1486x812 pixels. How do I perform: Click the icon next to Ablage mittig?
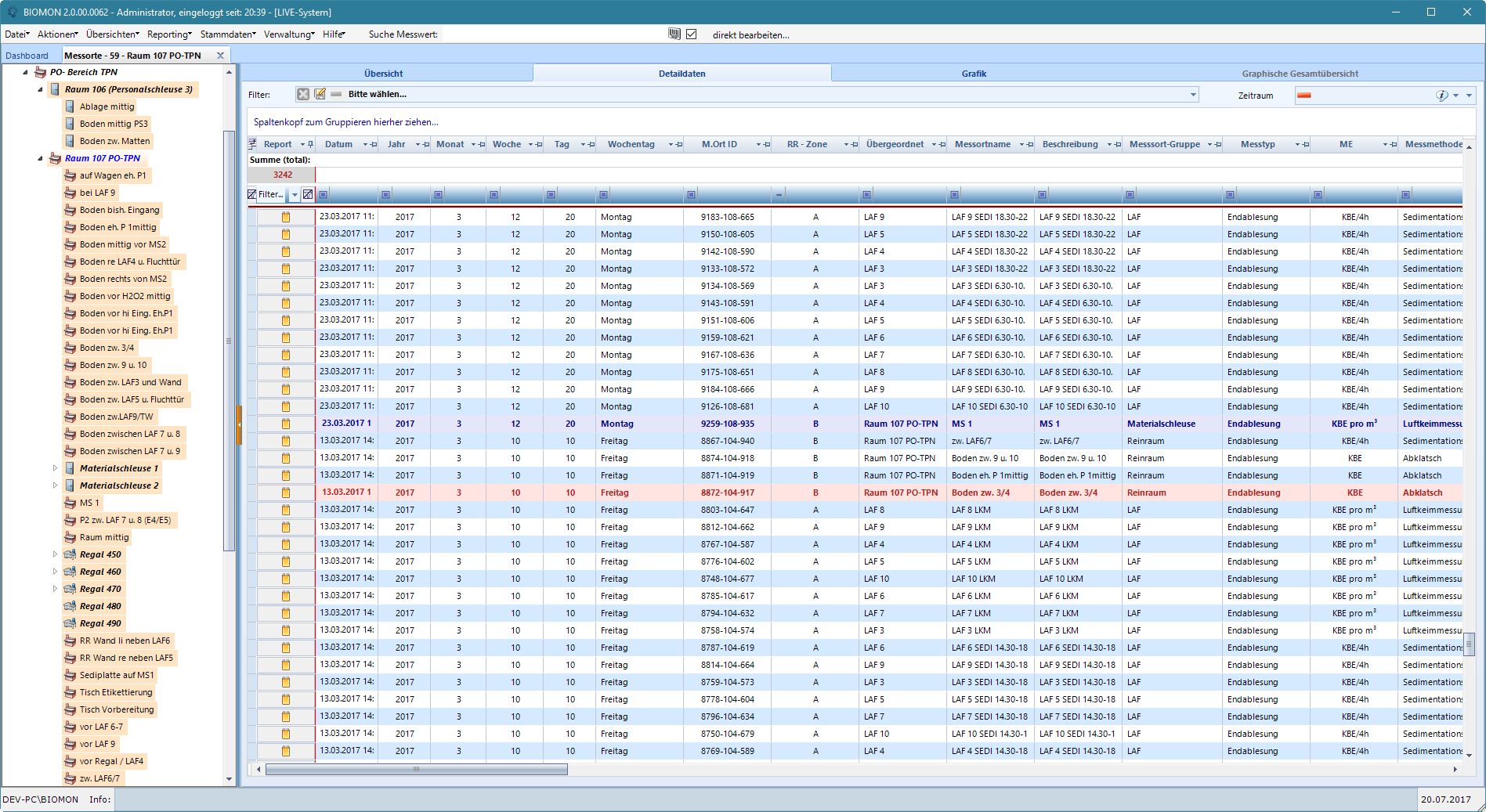[x=70, y=106]
